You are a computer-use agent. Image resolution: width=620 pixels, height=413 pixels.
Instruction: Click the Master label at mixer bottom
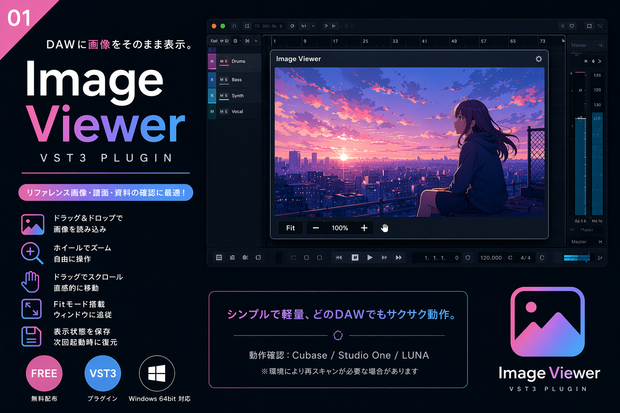point(578,242)
